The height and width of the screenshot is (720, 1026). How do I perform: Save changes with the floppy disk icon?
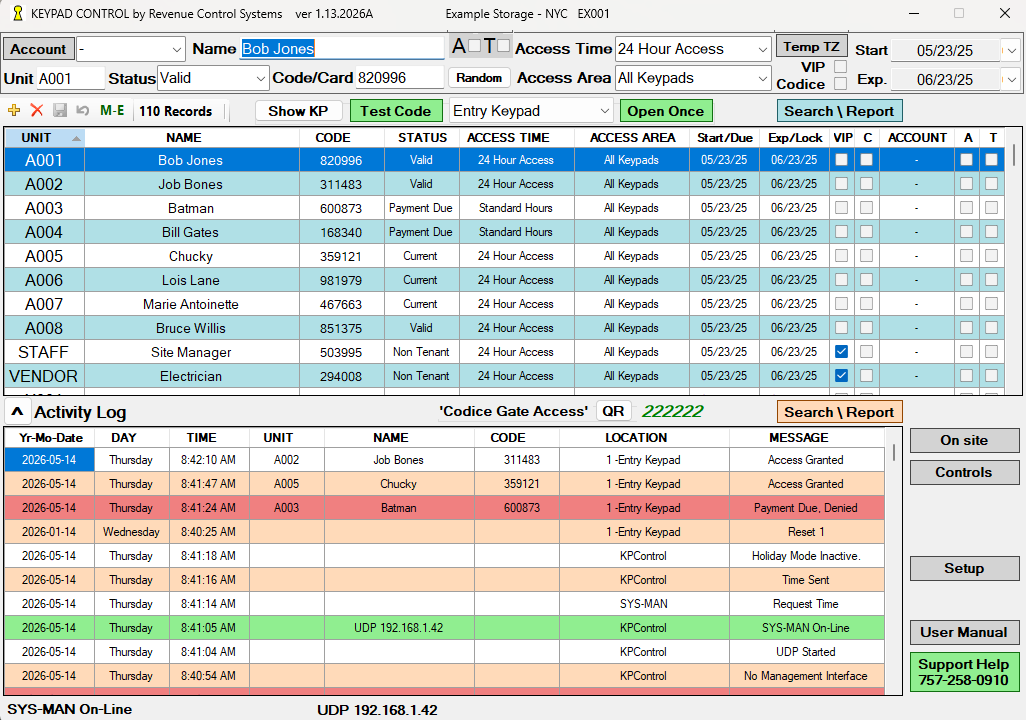[x=60, y=111]
